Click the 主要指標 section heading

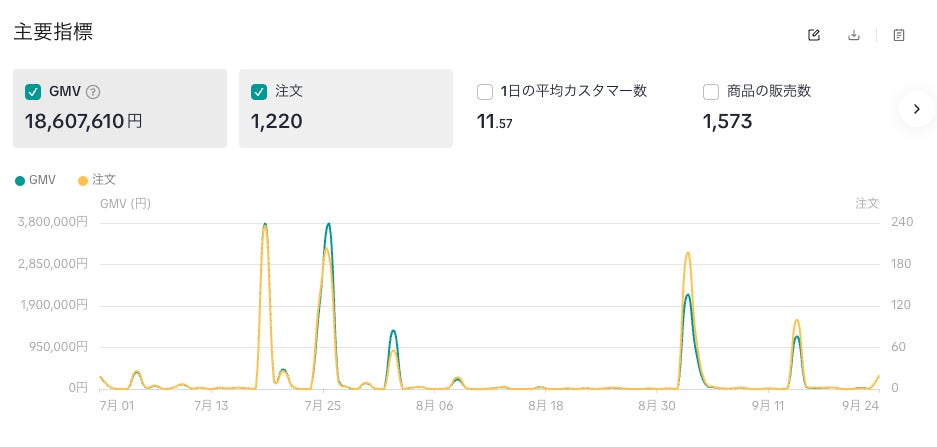(53, 32)
